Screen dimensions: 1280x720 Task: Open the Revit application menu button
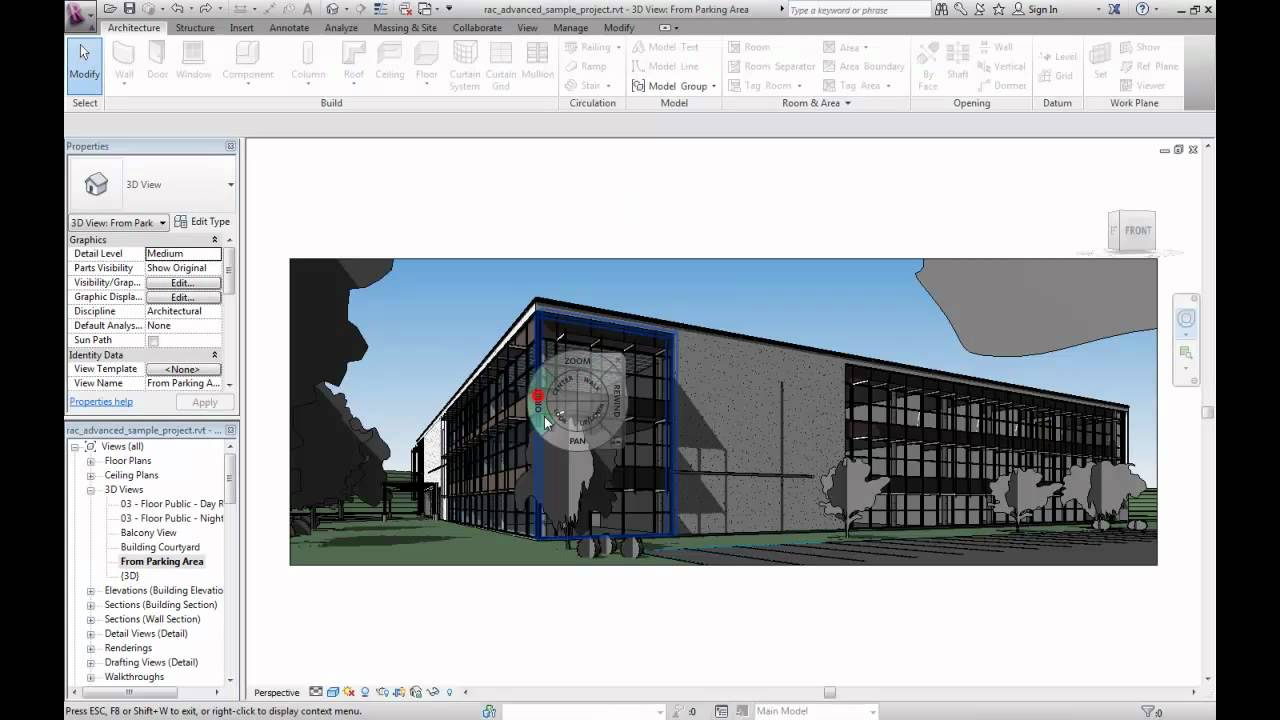pos(80,14)
